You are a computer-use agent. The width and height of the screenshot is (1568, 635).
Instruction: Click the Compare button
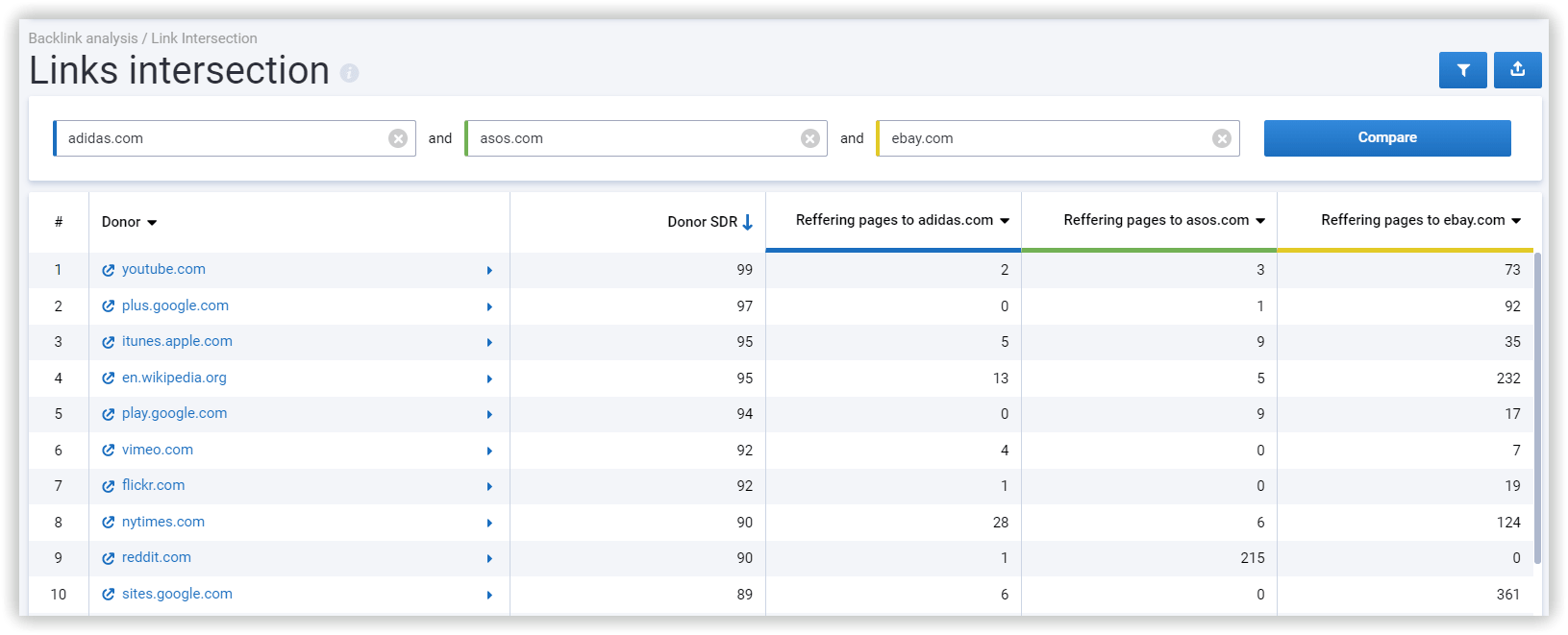(1387, 138)
